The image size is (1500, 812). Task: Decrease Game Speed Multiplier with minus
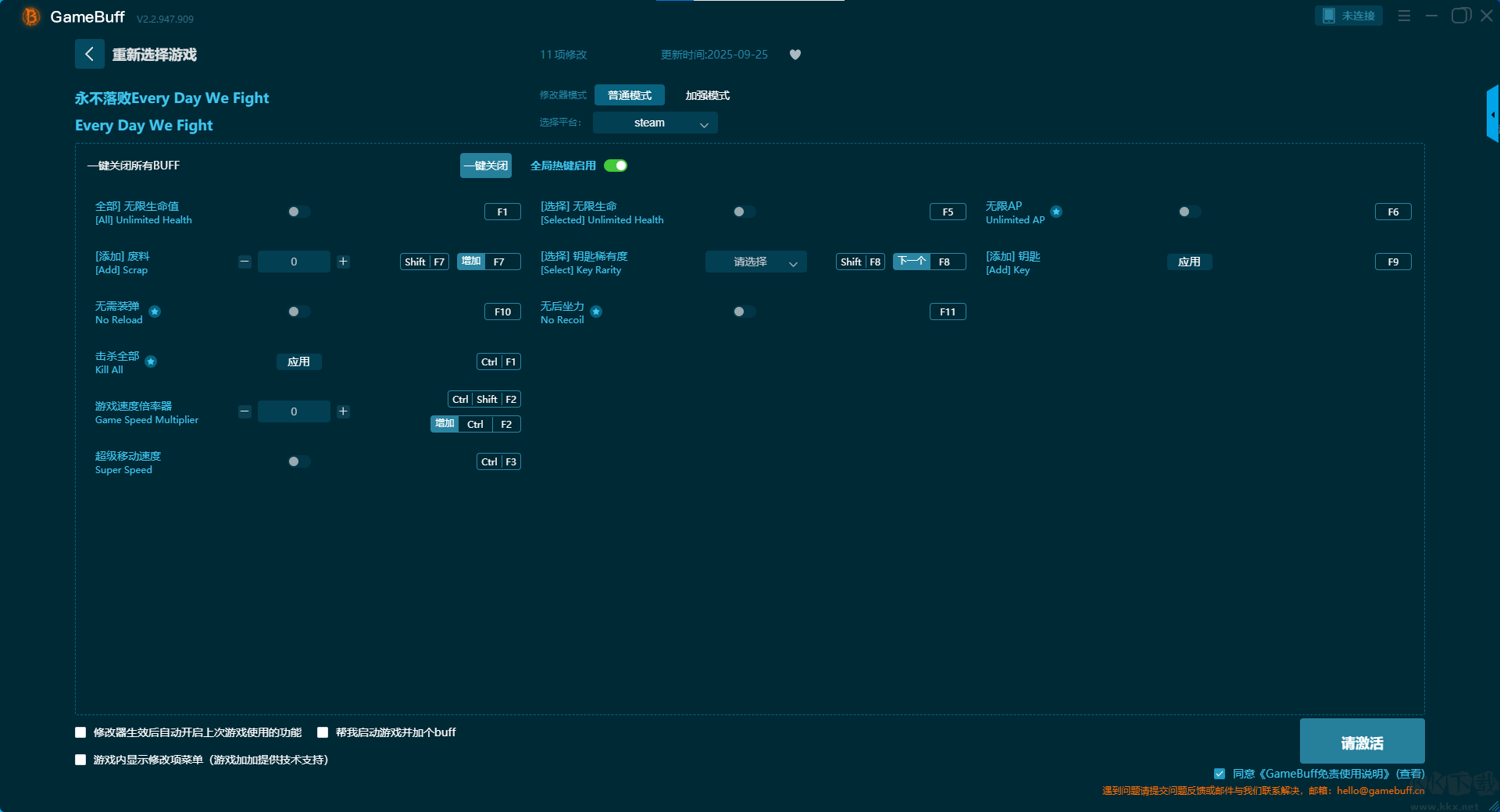pyautogui.click(x=245, y=411)
